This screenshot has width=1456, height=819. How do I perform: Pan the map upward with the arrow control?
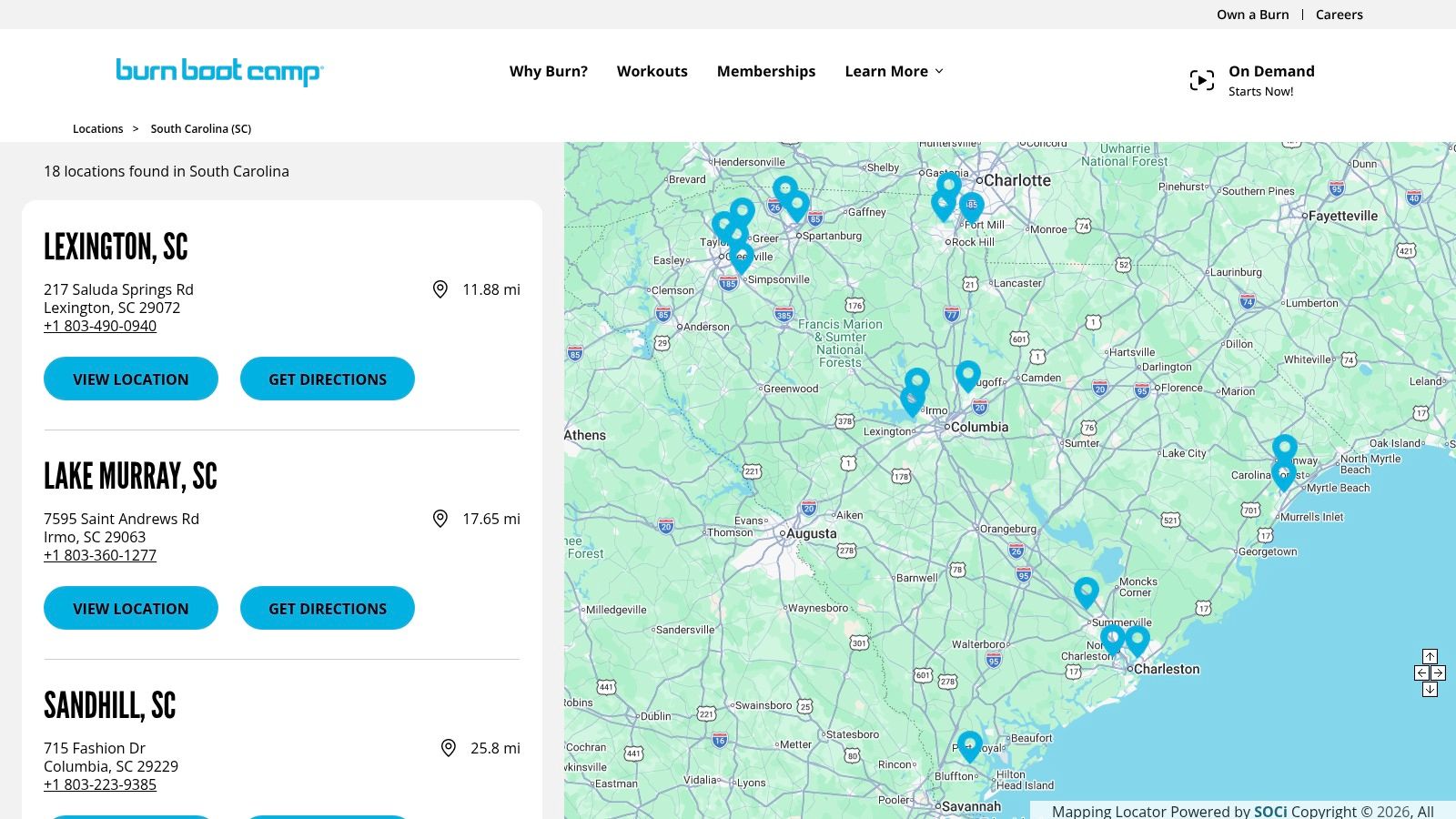[x=1431, y=656]
